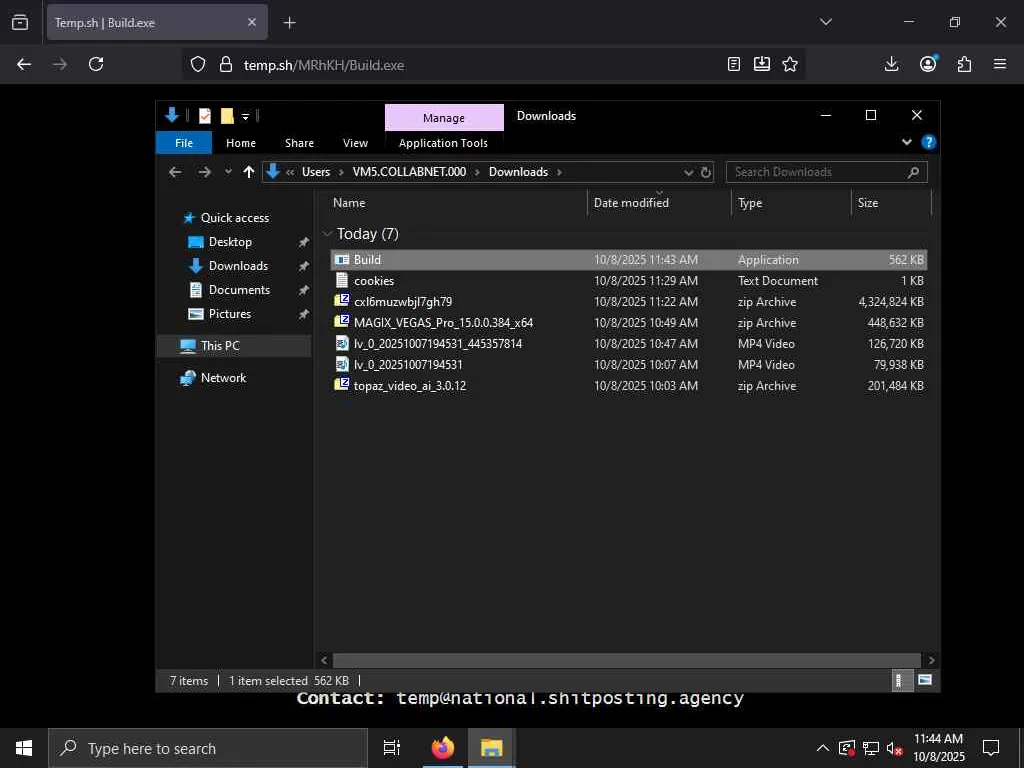Select the lv_0_20251007194531_445357814 video

tap(628, 344)
